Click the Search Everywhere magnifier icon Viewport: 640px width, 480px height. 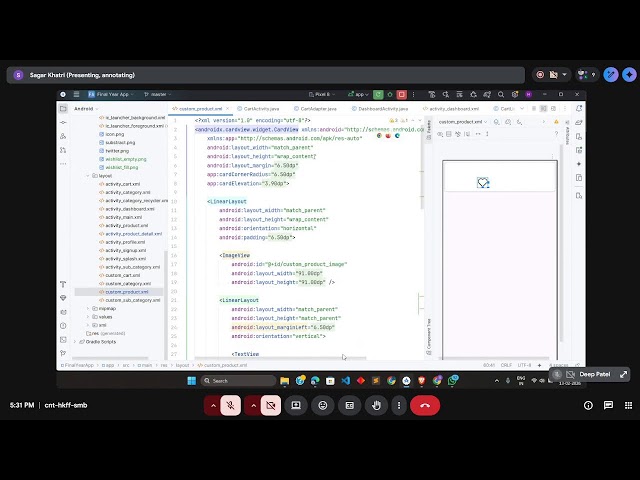coord(501,94)
